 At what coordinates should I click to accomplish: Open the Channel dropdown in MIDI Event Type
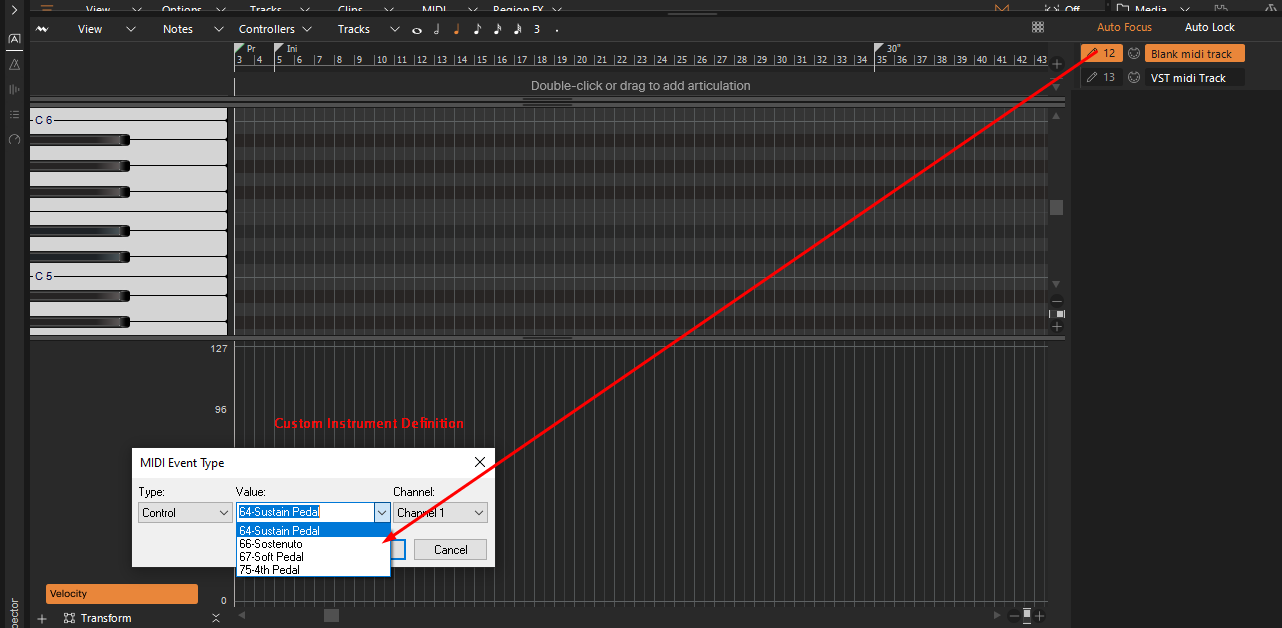click(x=440, y=513)
